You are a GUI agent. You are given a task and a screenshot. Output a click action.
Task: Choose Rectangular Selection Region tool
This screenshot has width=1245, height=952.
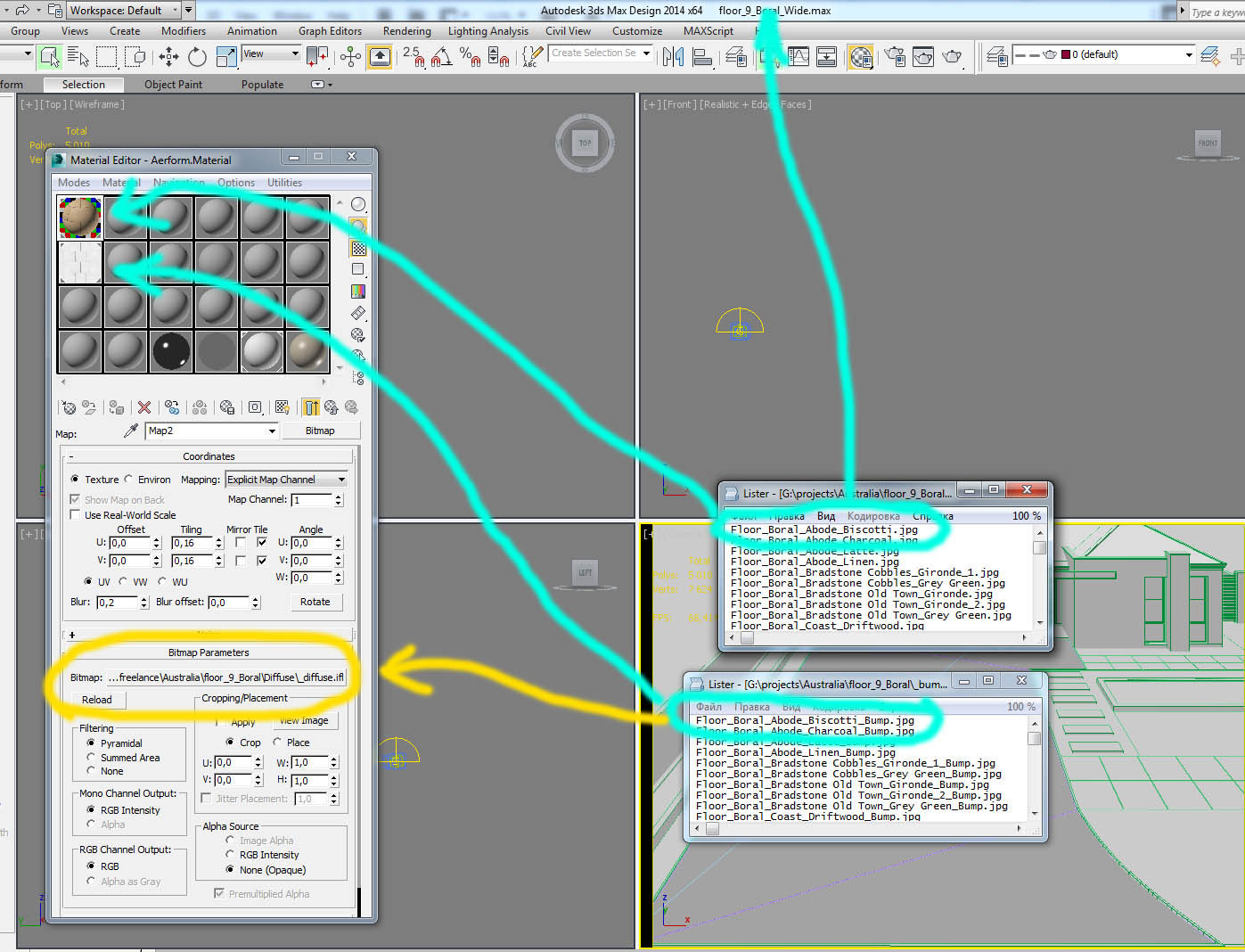(x=106, y=56)
